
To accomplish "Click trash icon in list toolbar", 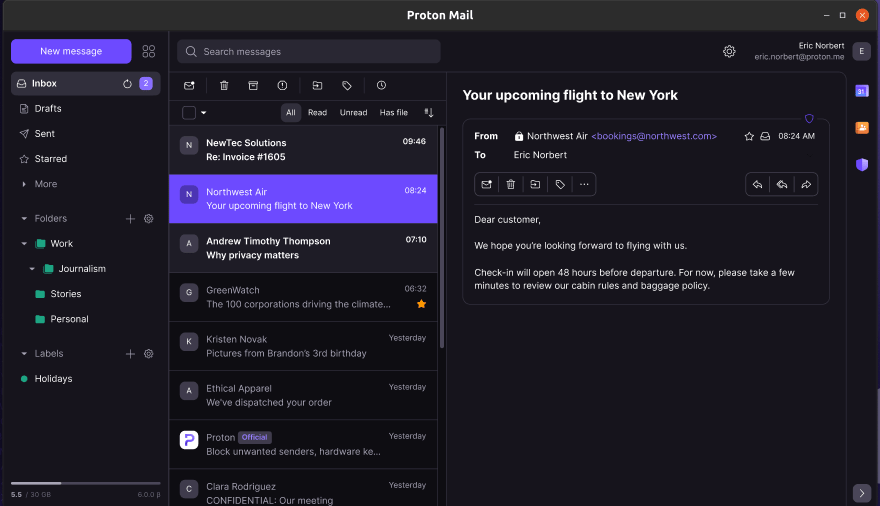I will click(224, 85).
